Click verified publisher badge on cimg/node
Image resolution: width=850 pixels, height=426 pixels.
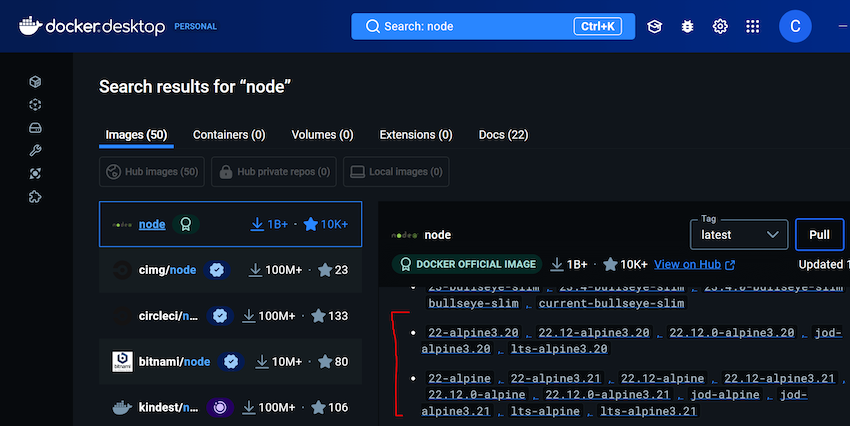pos(217,270)
